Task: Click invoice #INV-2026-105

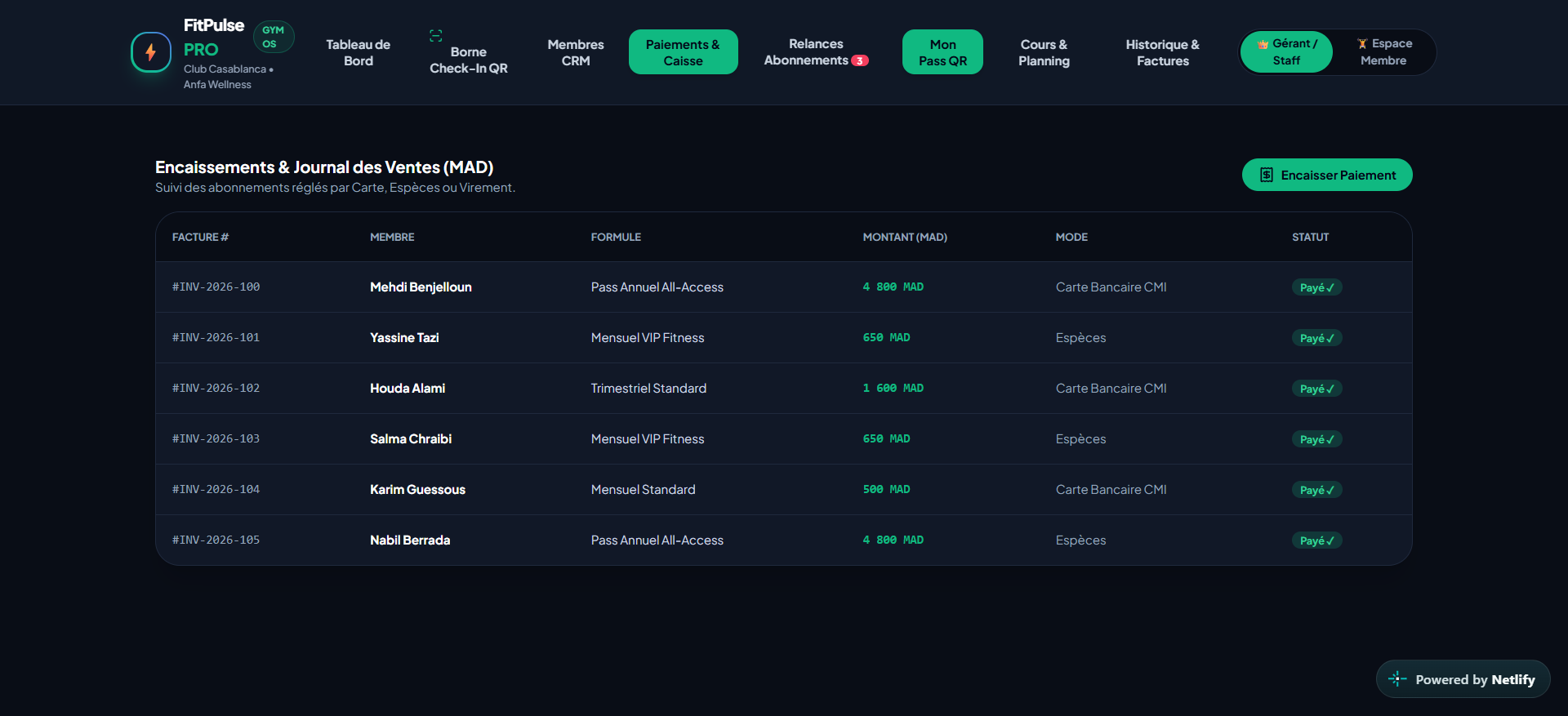Action: 216,540
